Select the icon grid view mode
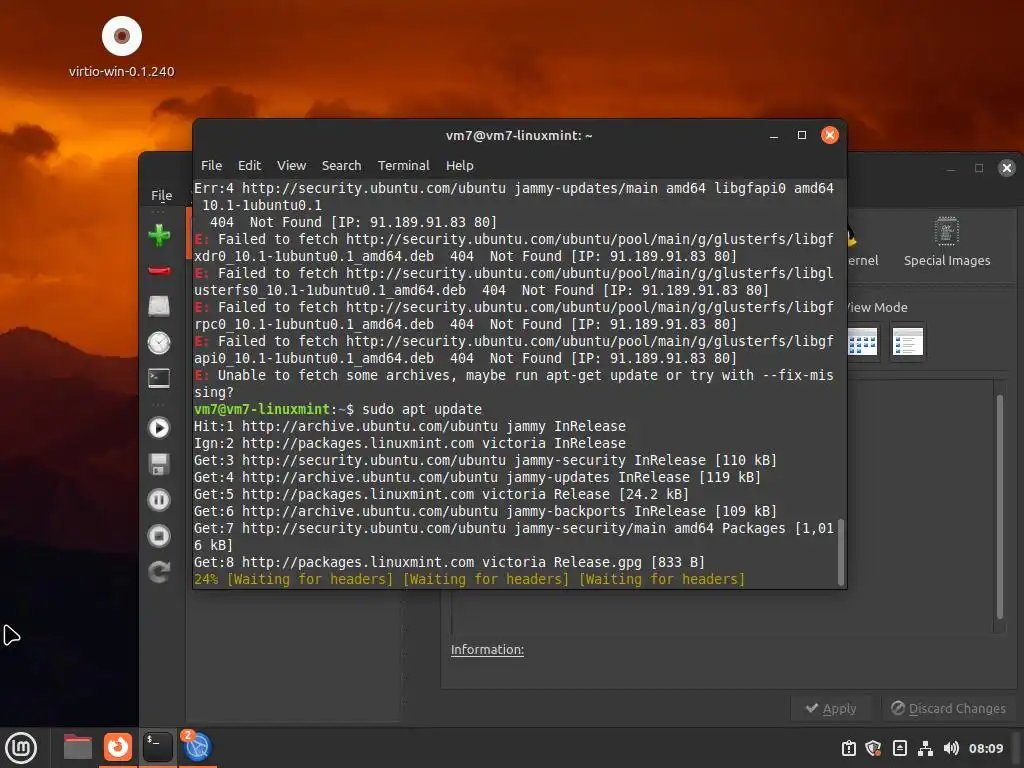Image resolution: width=1024 pixels, height=768 pixels. pyautogui.click(x=862, y=342)
